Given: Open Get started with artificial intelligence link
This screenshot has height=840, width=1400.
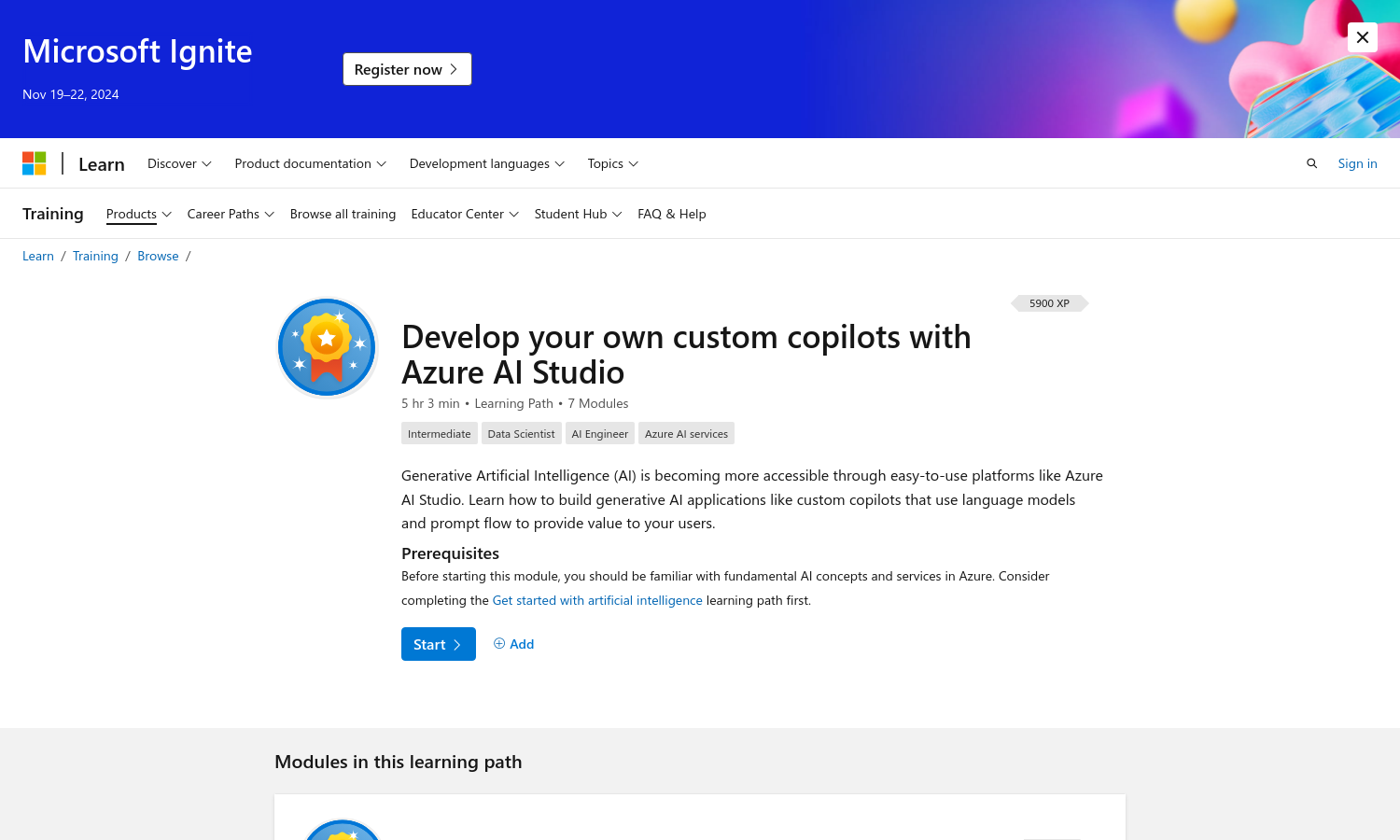Looking at the screenshot, I should [596, 600].
